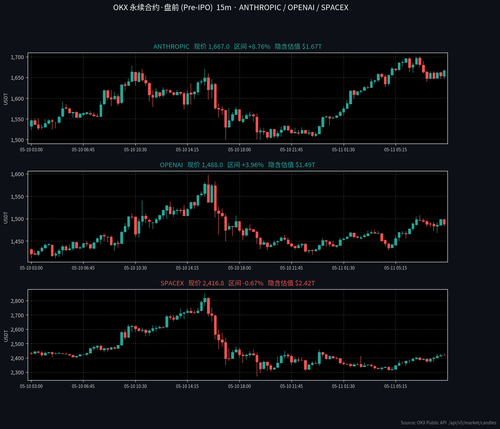Click the '05-10 18:00' tick under SPACEX chart
This screenshot has height=429, width=500.
(239, 387)
